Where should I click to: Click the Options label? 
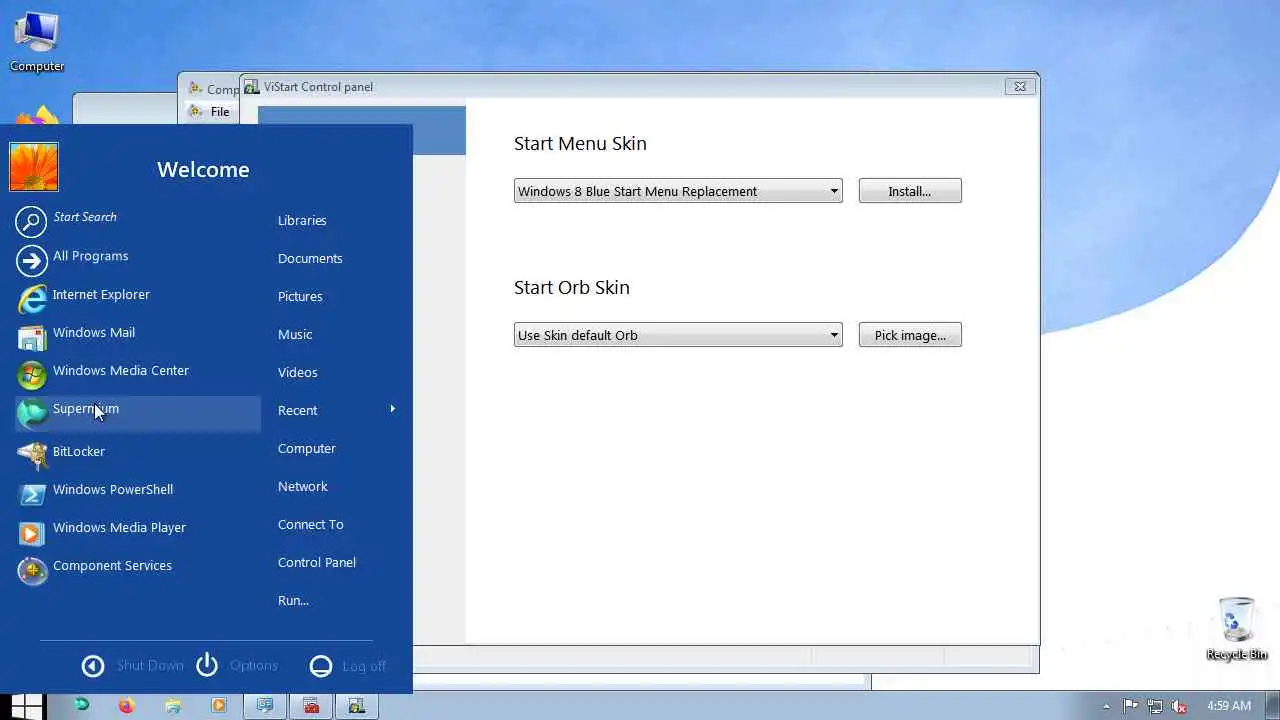(253, 665)
